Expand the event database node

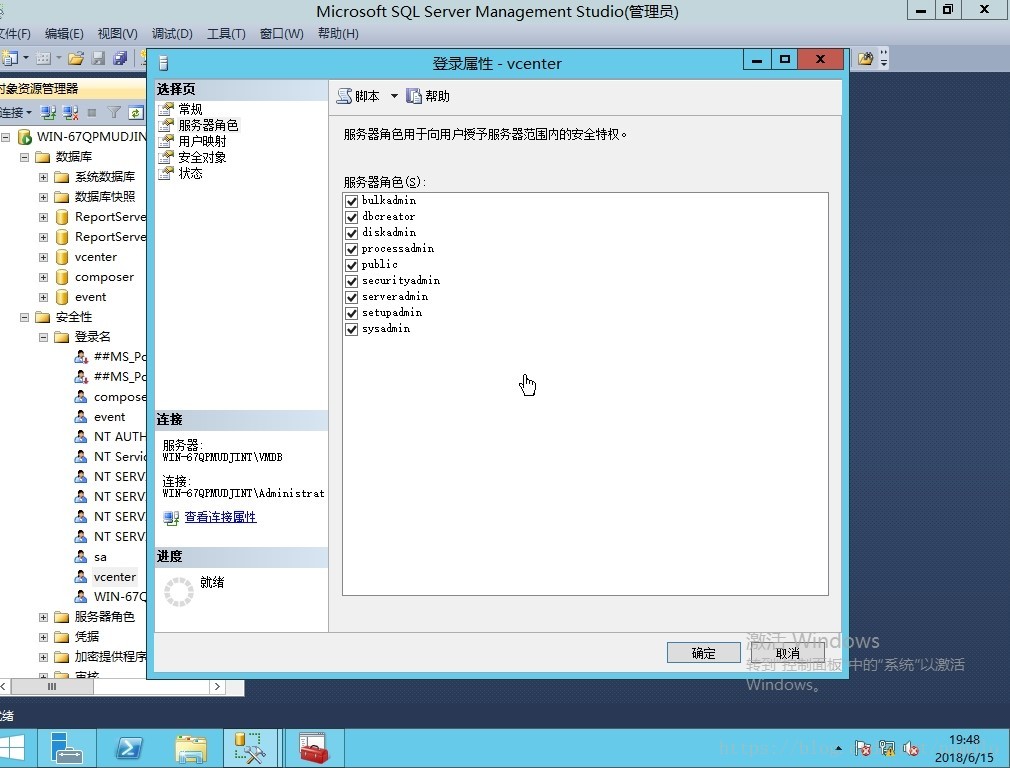pos(43,297)
